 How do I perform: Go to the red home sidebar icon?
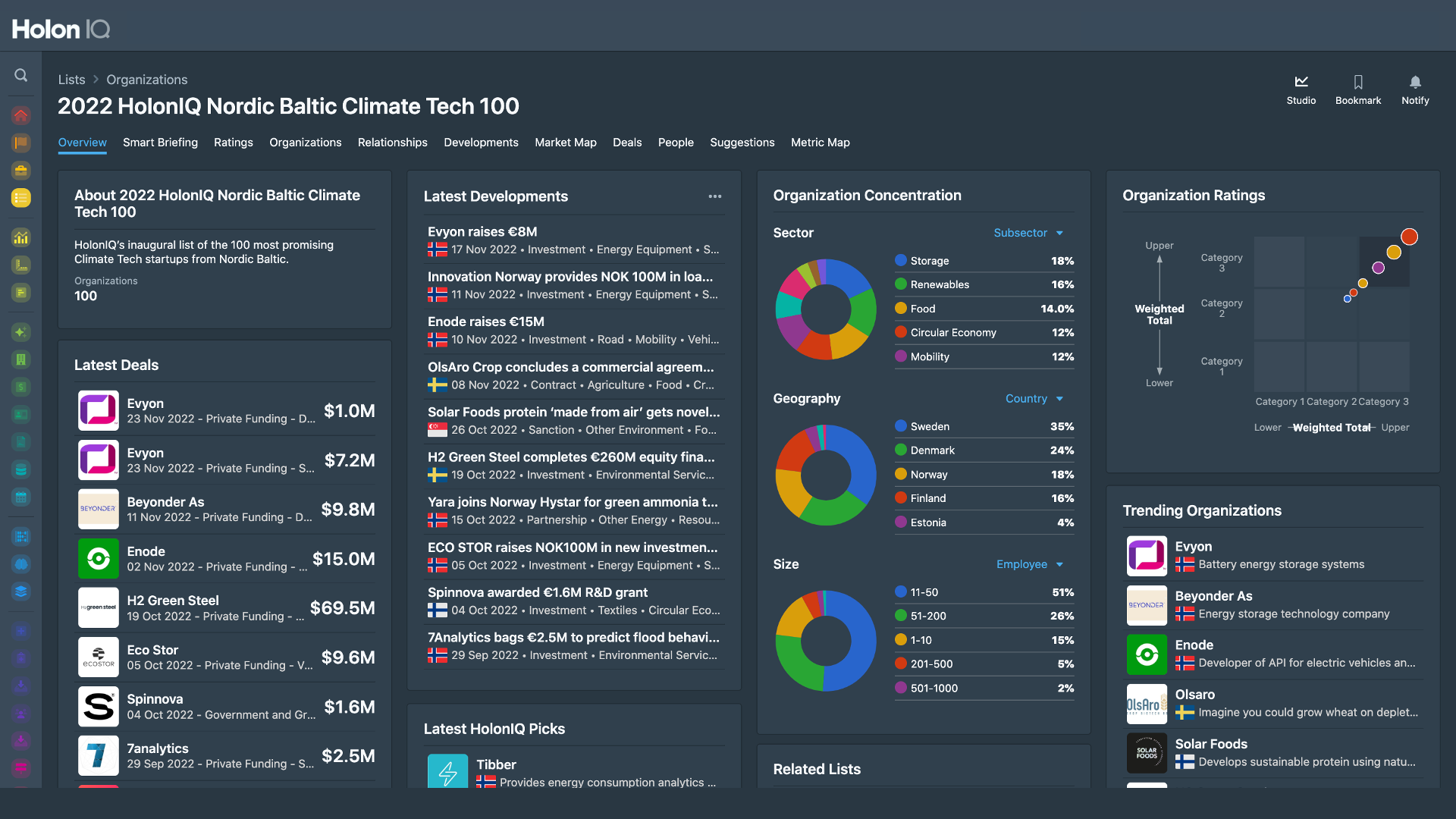(x=21, y=115)
